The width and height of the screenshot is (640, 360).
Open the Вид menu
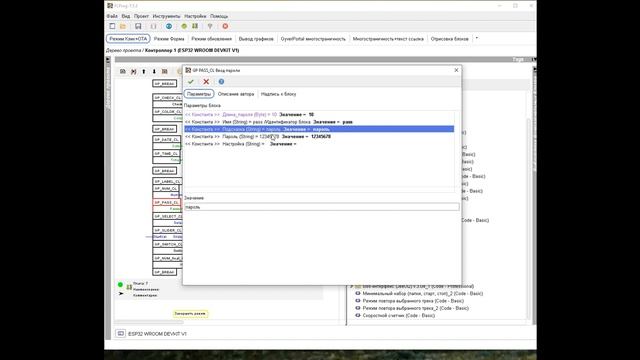click(126, 16)
